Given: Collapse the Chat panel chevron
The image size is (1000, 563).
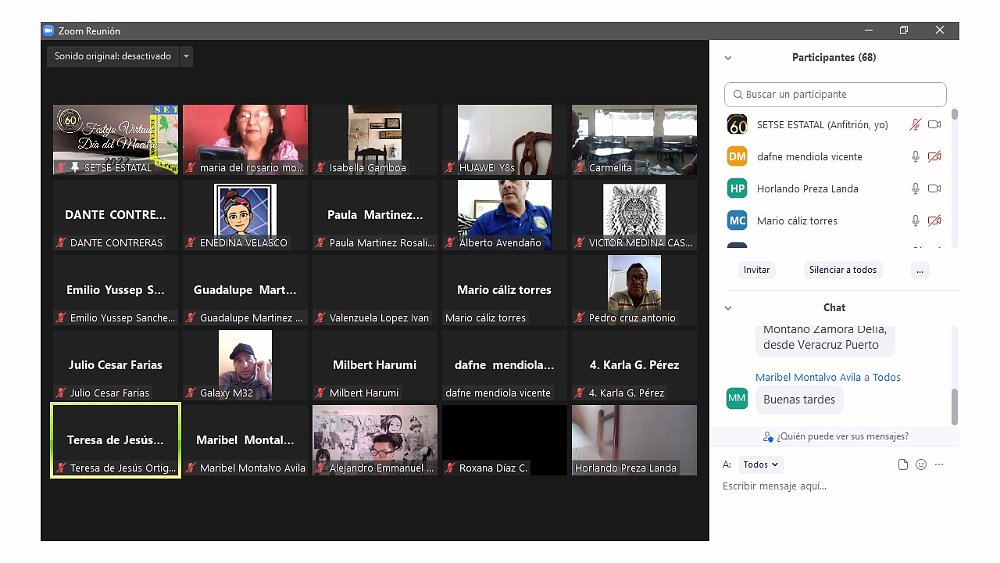Looking at the screenshot, I should 728,308.
